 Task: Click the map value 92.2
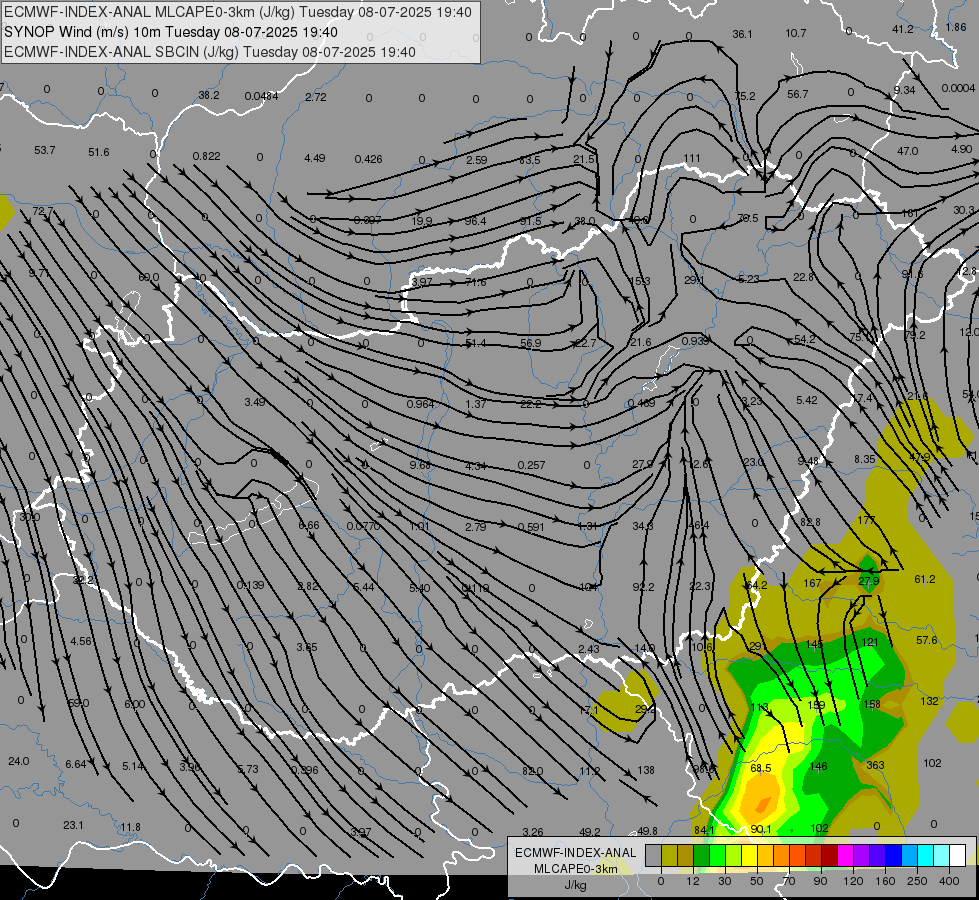(x=643, y=587)
